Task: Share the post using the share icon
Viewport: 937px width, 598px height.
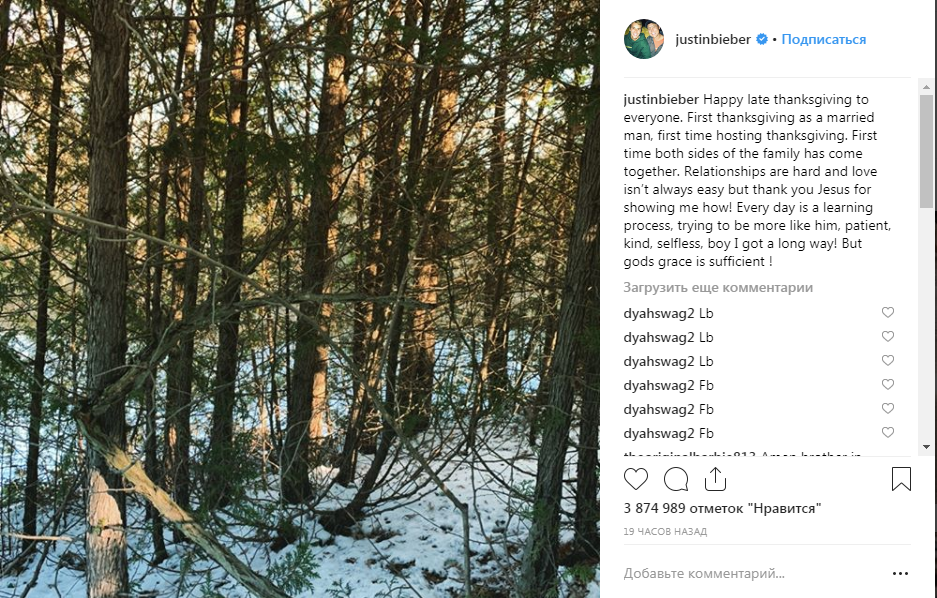Action: 715,479
